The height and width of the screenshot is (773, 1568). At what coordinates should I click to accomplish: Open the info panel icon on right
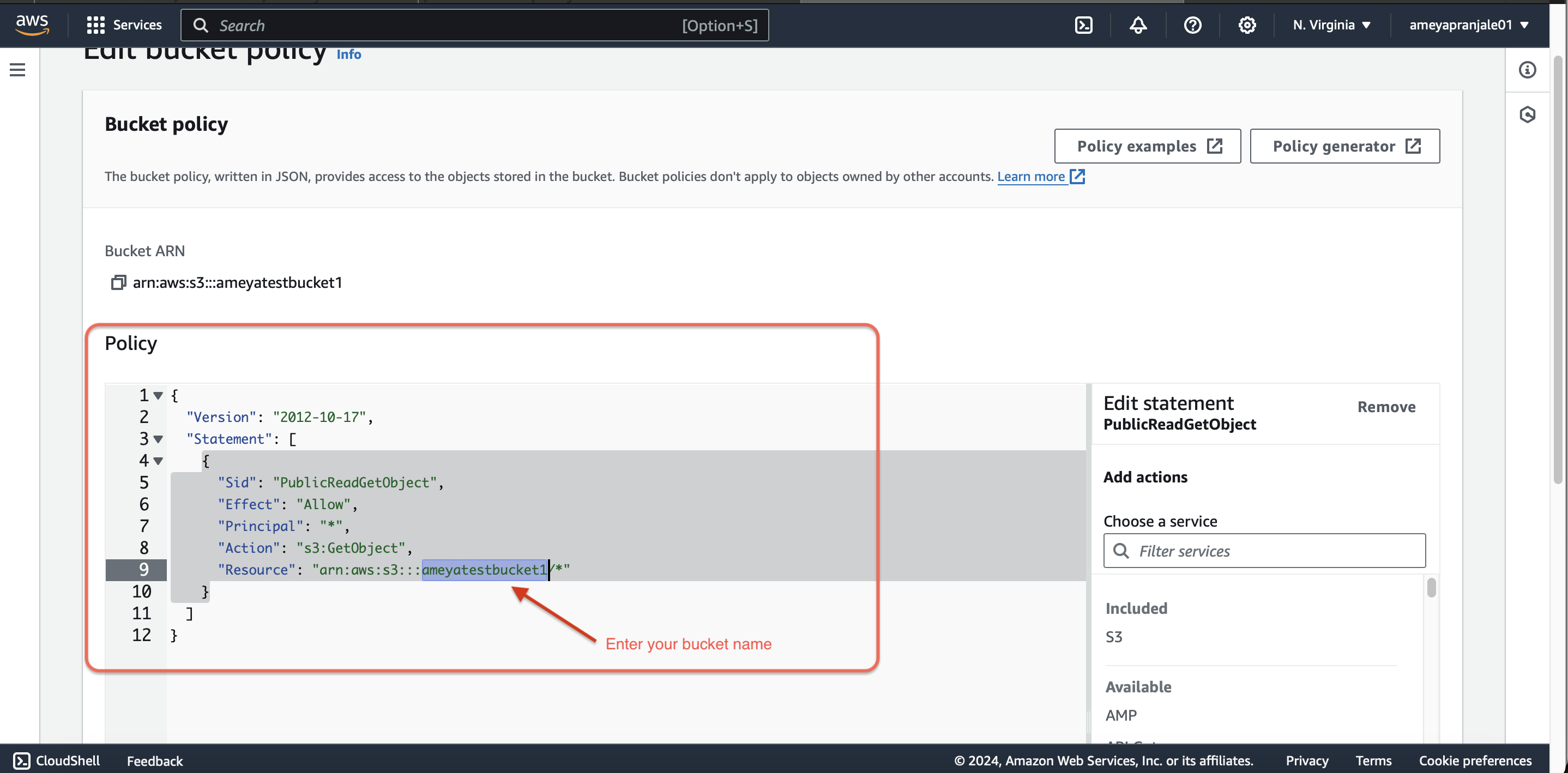tap(1527, 70)
